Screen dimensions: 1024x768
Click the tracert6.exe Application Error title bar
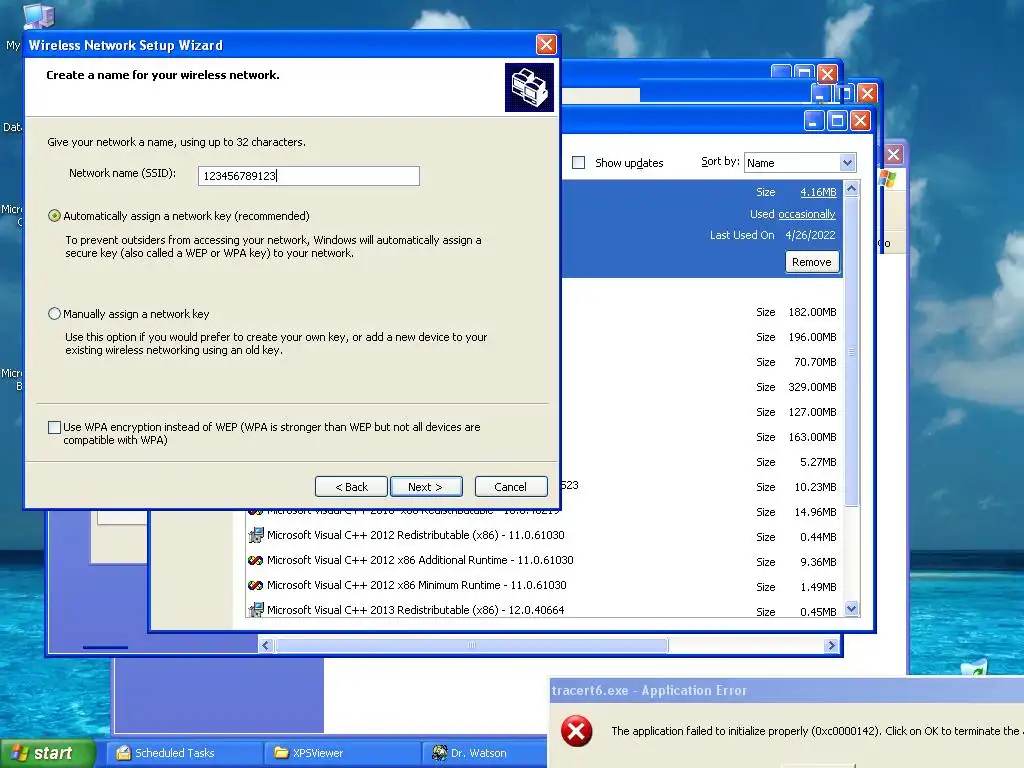(787, 690)
